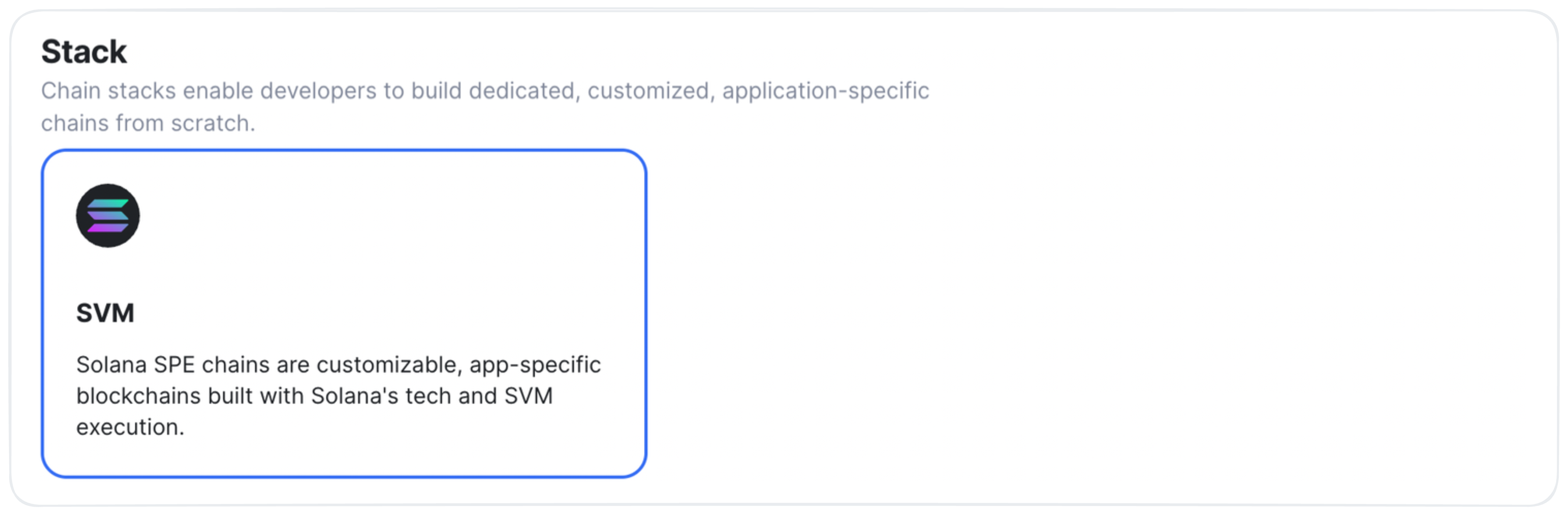Click the purple stripe of the Solana logo
Image resolution: width=1568 pixels, height=516 pixels.
point(108,228)
